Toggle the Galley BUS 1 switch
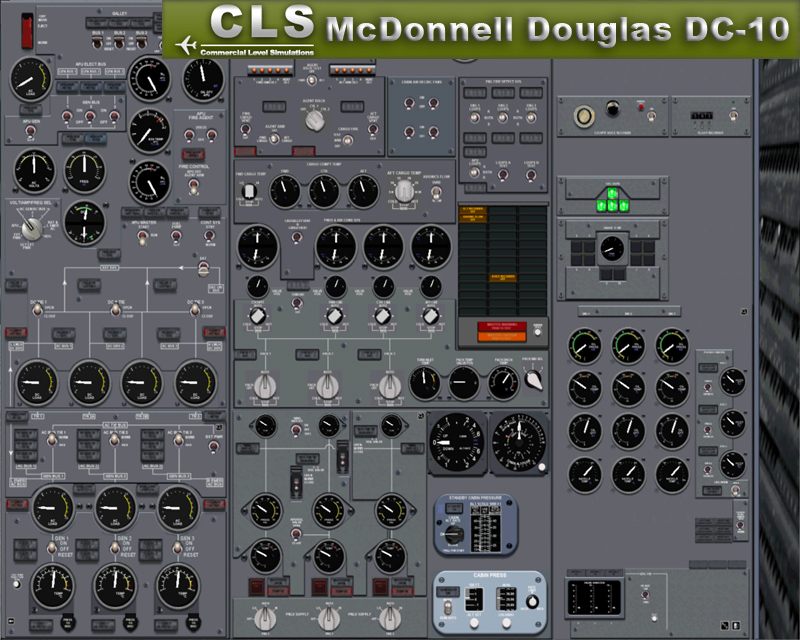The image size is (800, 640). tap(97, 43)
